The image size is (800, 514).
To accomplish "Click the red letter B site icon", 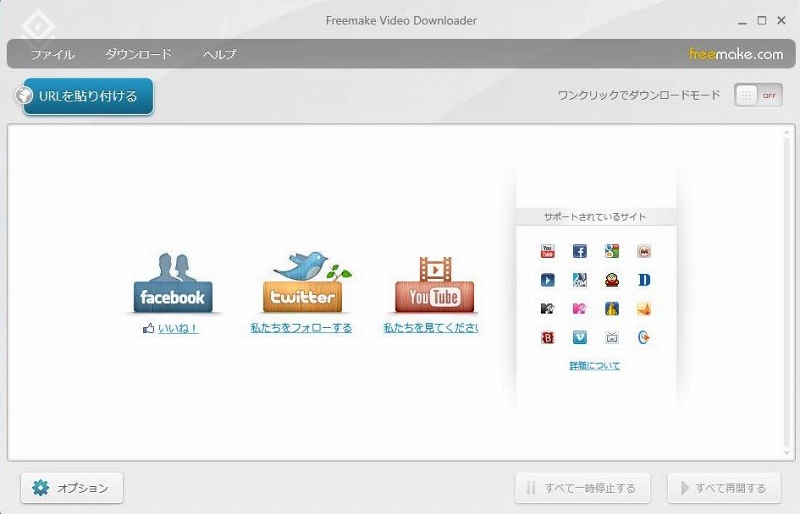I will (547, 337).
